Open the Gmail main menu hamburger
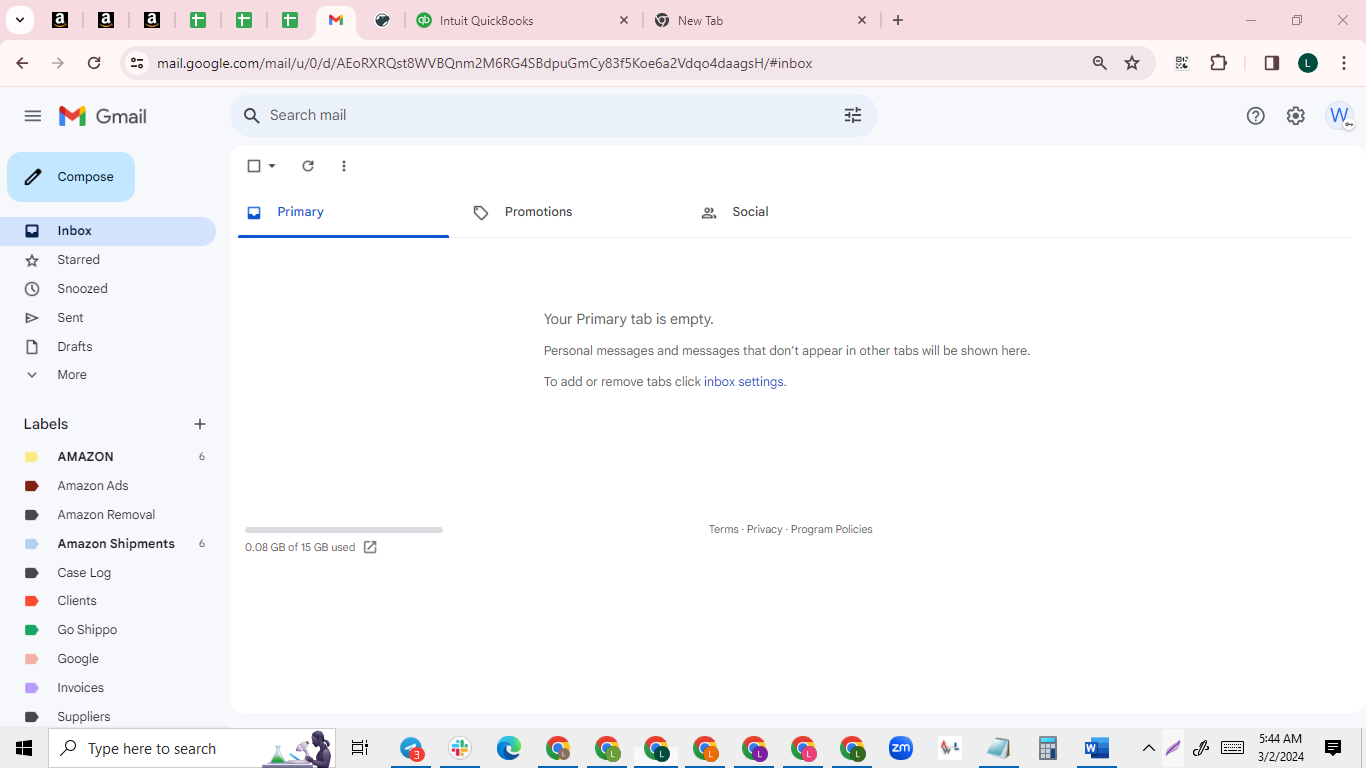The width and height of the screenshot is (1366, 768). [x=32, y=116]
